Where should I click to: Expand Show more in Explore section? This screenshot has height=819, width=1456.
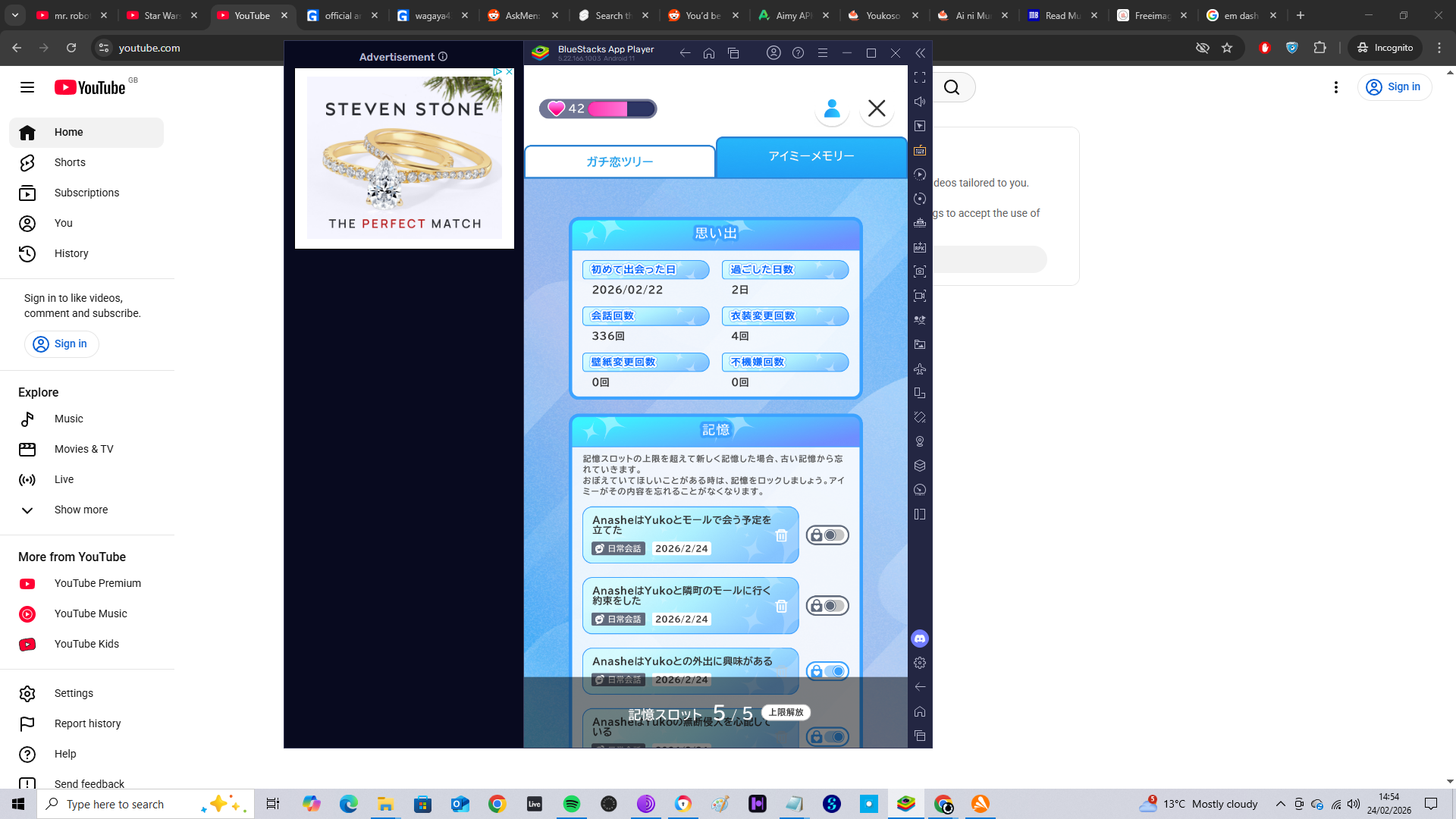[80, 510]
